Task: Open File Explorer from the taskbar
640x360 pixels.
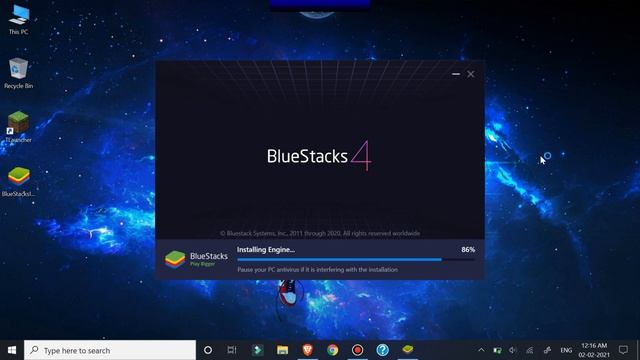Action: (282, 350)
